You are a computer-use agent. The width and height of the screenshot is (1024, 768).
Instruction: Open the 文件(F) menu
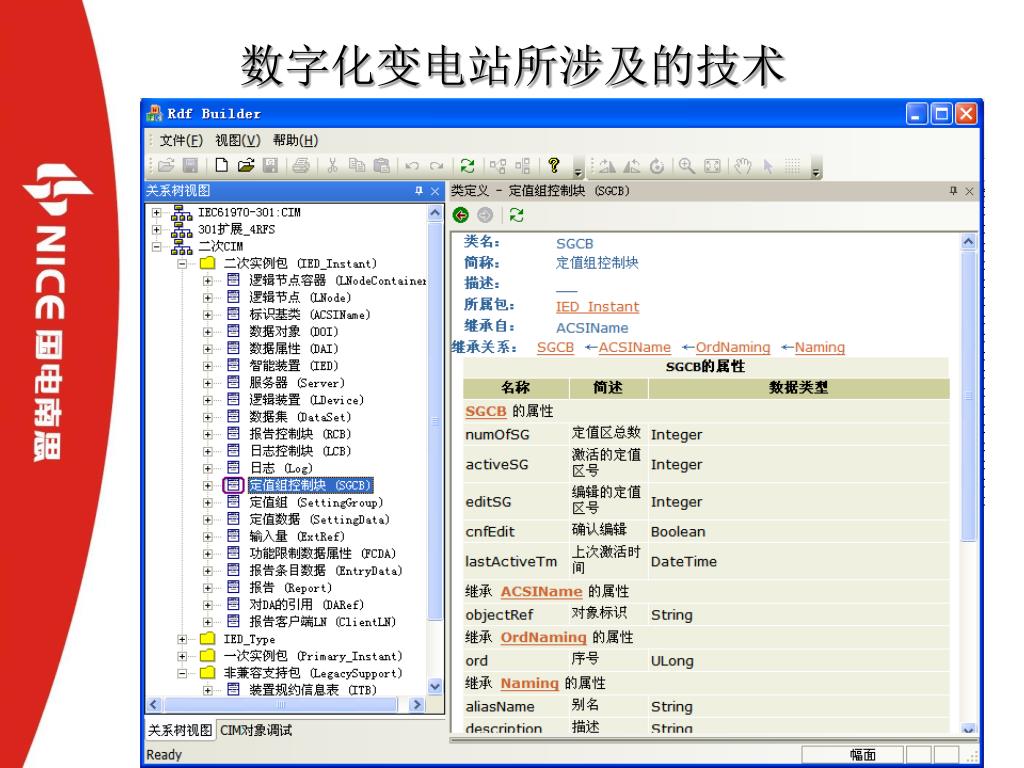[x=181, y=140]
